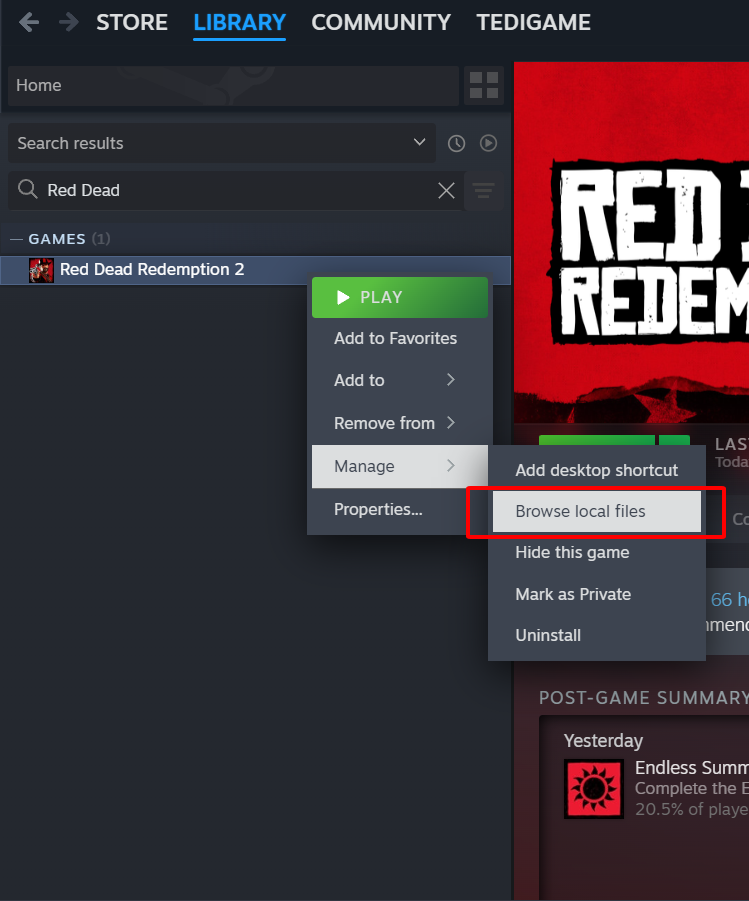The image size is (749, 901).
Task: Choose Add desktop shortcut option
Action: tap(596, 470)
